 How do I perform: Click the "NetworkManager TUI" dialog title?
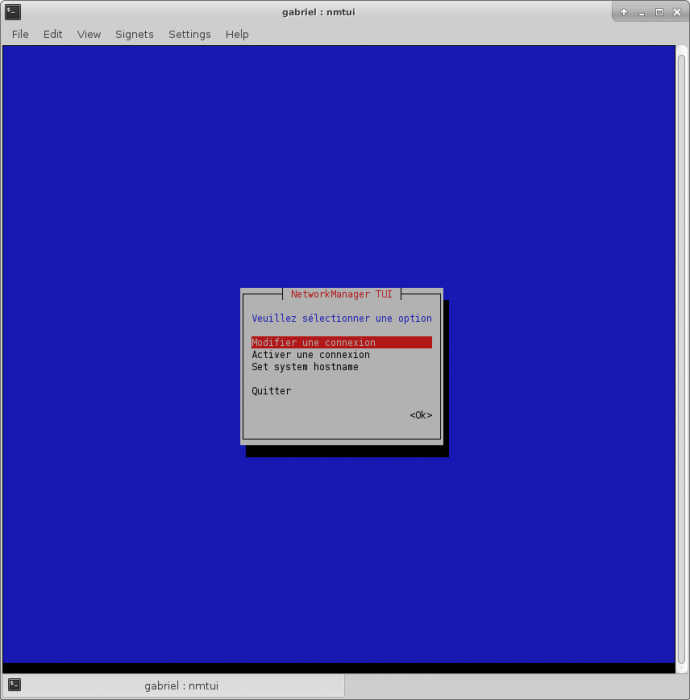click(x=341, y=294)
